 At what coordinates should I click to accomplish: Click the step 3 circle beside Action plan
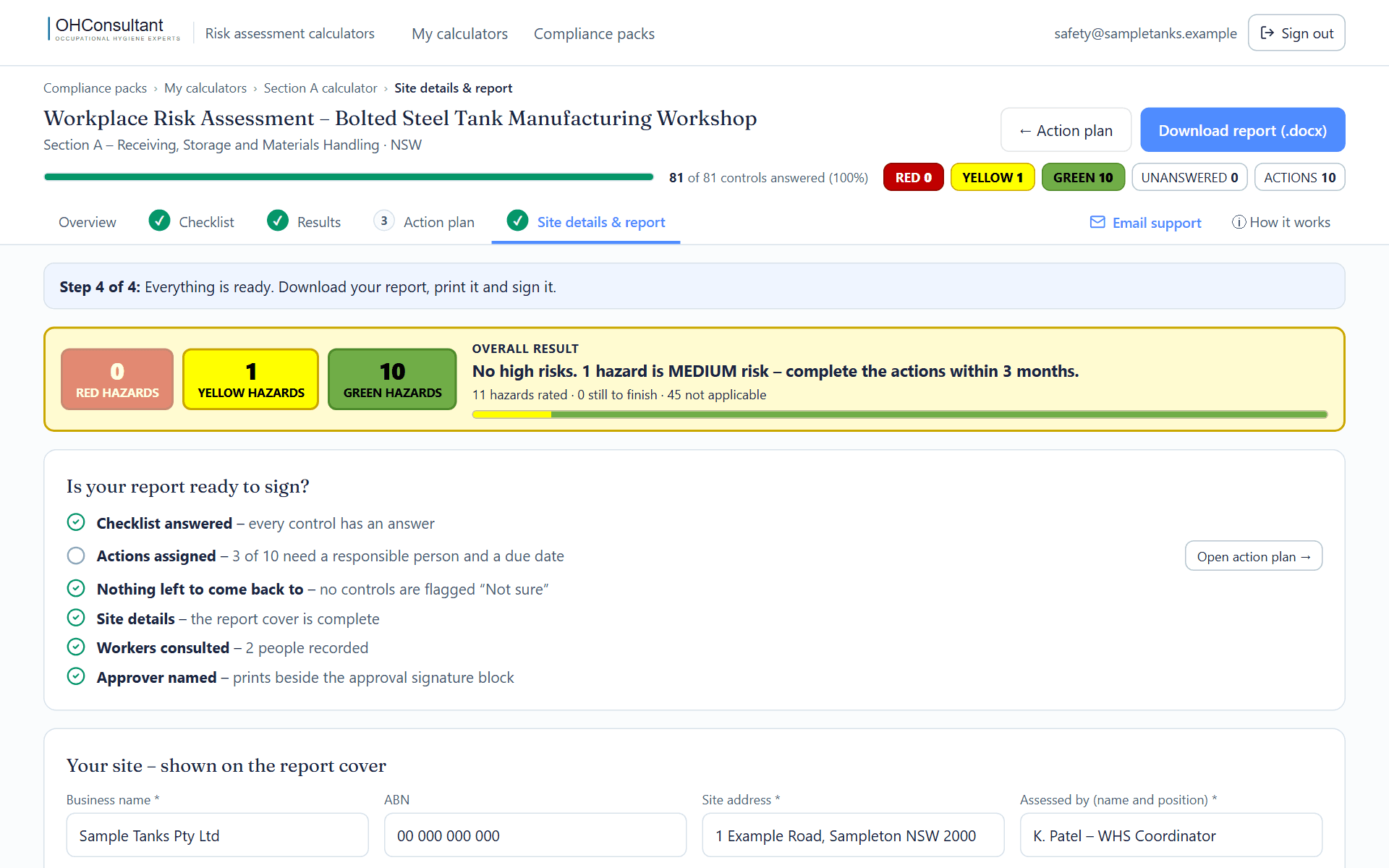[x=384, y=221]
